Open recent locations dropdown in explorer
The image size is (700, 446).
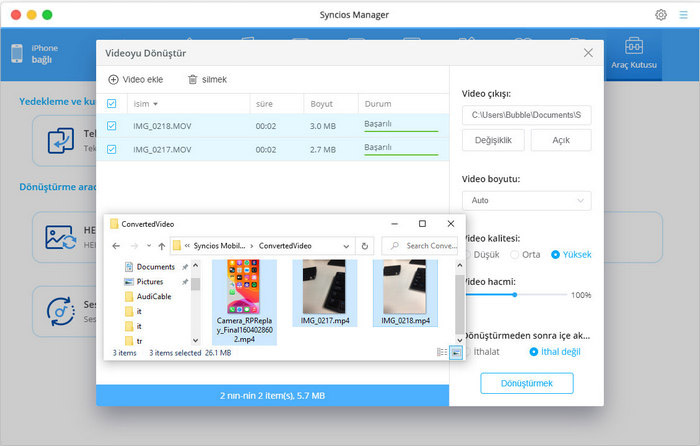149,246
